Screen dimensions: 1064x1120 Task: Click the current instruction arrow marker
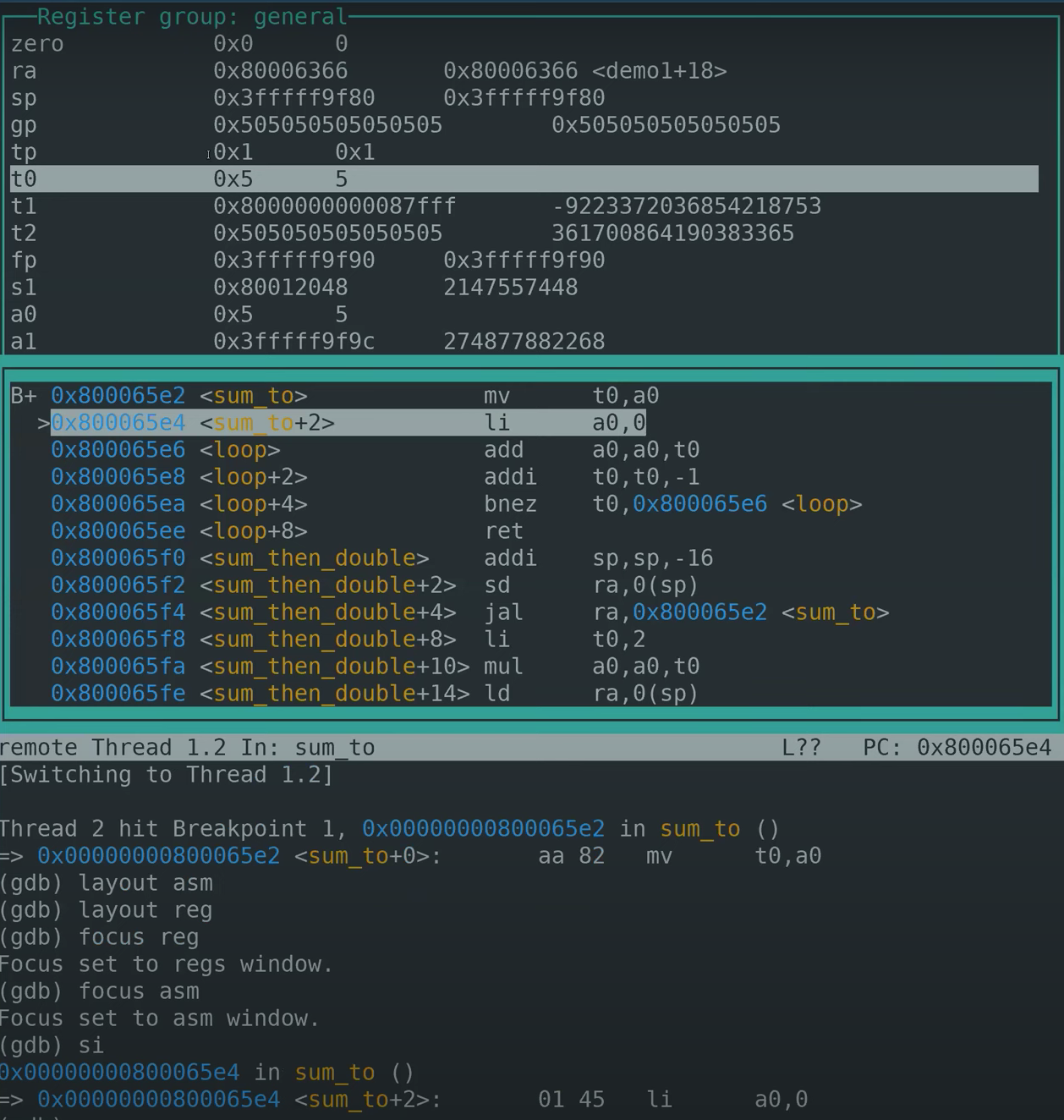click(43, 423)
